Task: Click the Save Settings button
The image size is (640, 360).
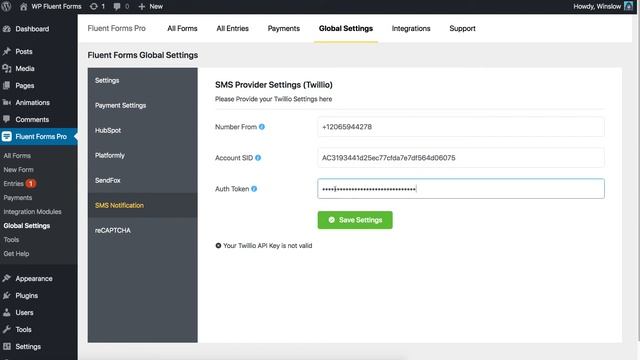Action: coord(355,220)
